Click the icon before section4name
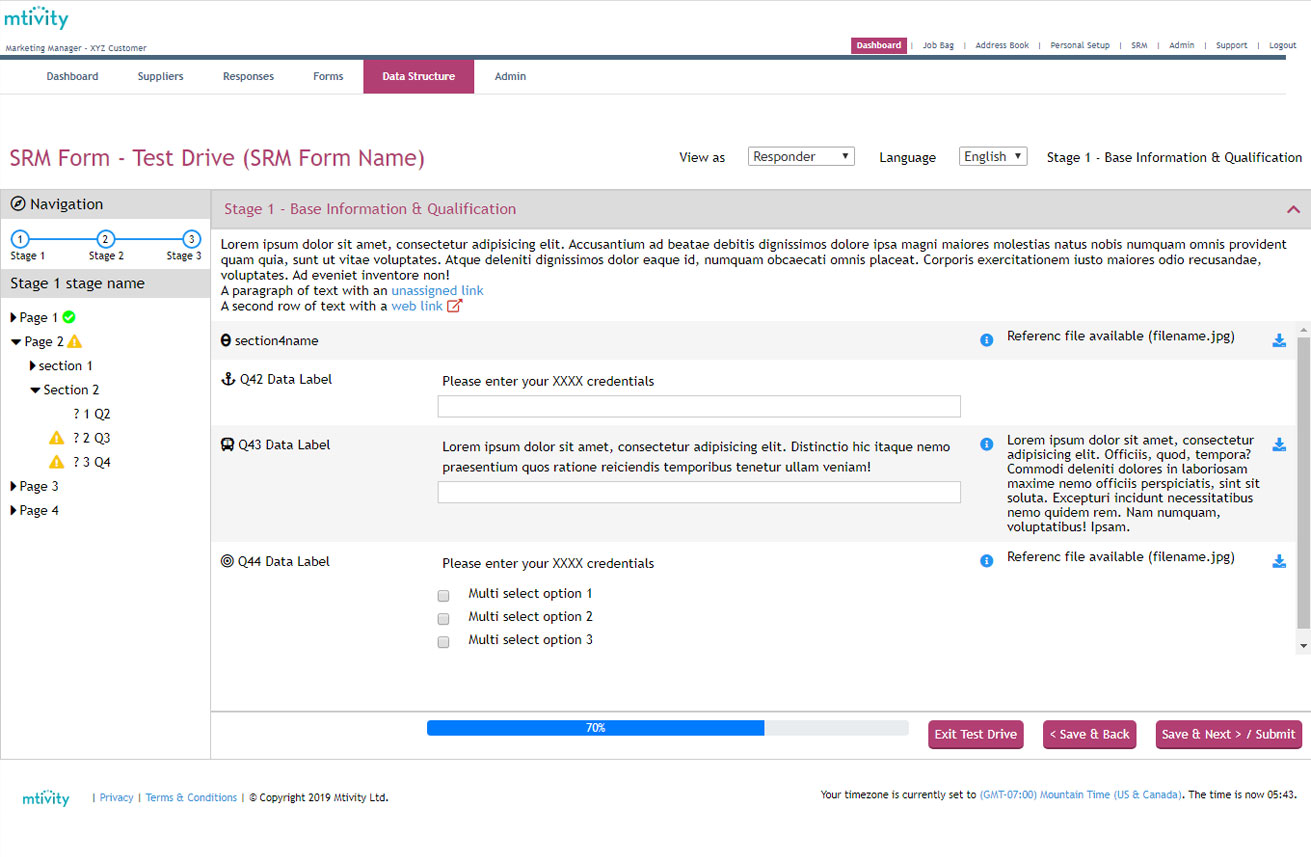 coord(226,341)
